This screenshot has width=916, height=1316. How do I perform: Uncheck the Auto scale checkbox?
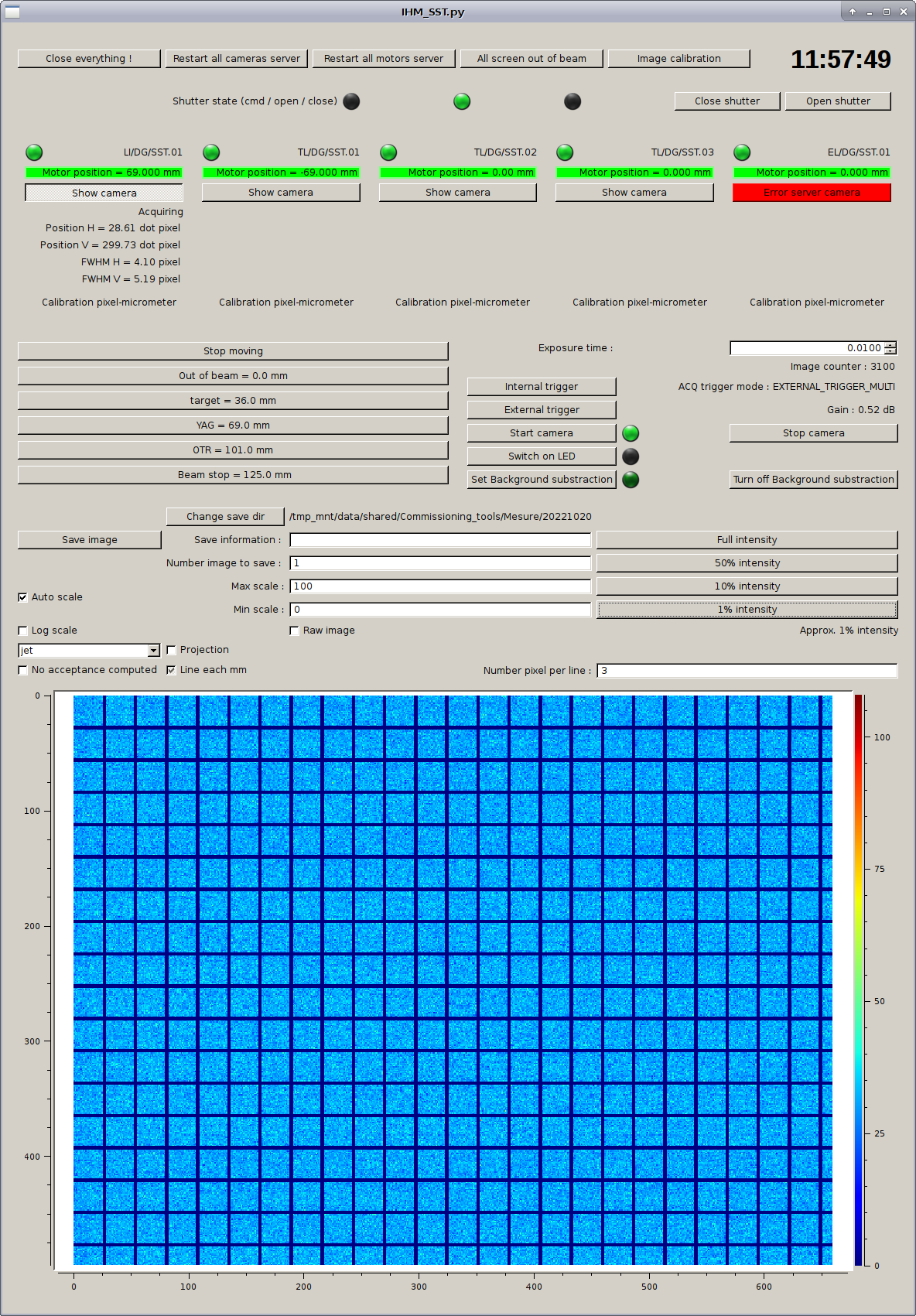pyautogui.click(x=22, y=597)
